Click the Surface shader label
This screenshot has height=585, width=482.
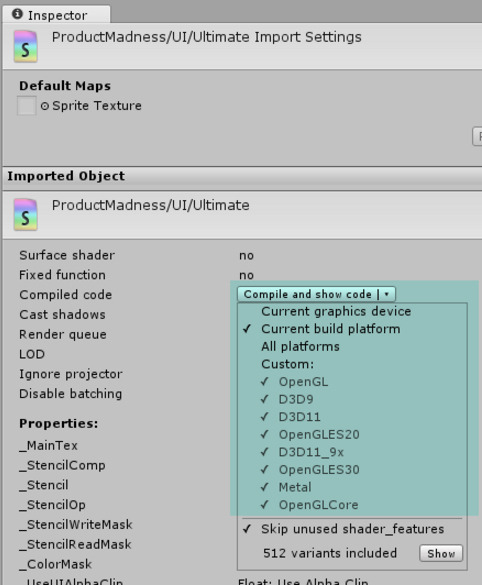pos(67,255)
